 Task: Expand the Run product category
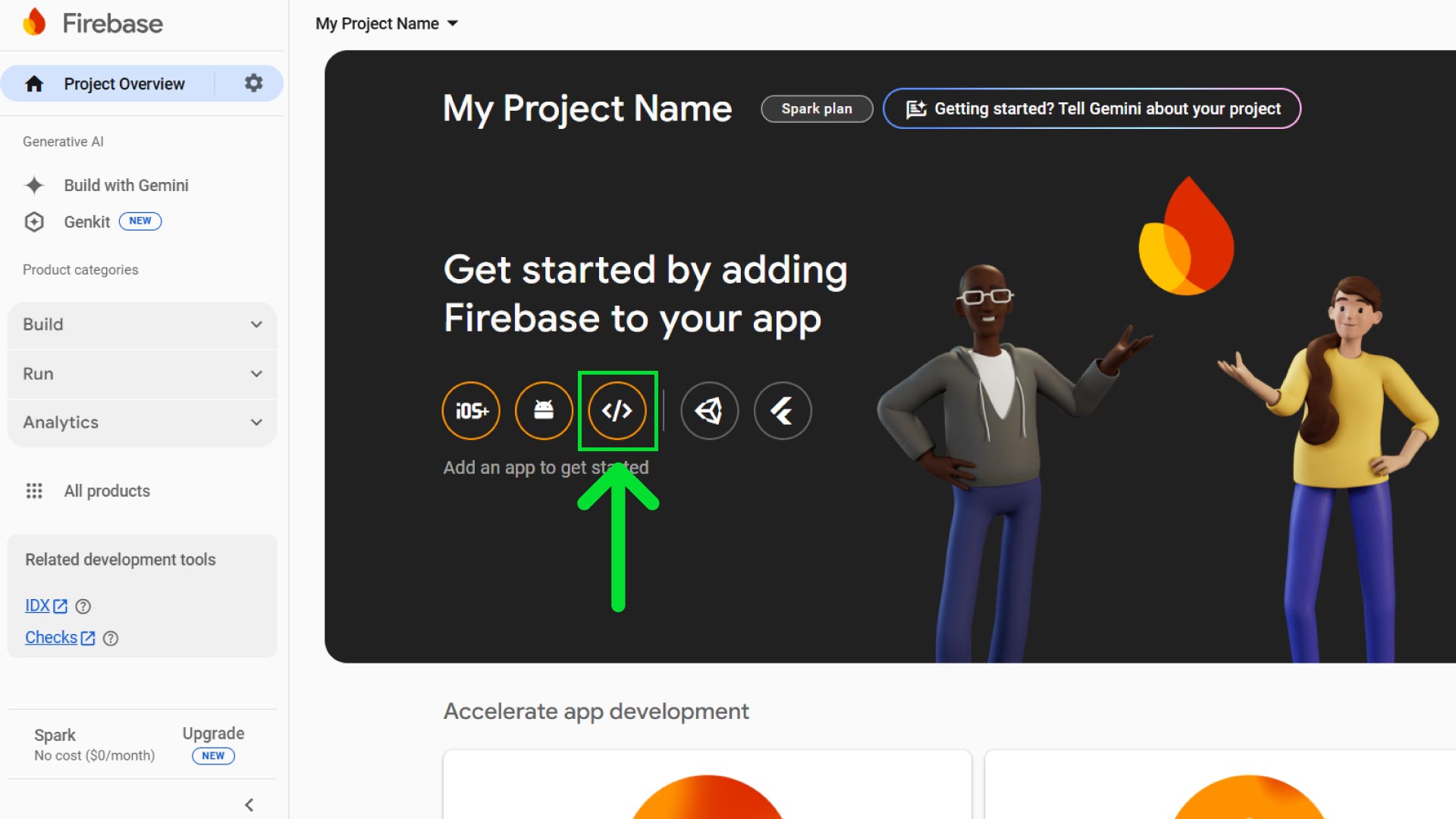point(141,373)
